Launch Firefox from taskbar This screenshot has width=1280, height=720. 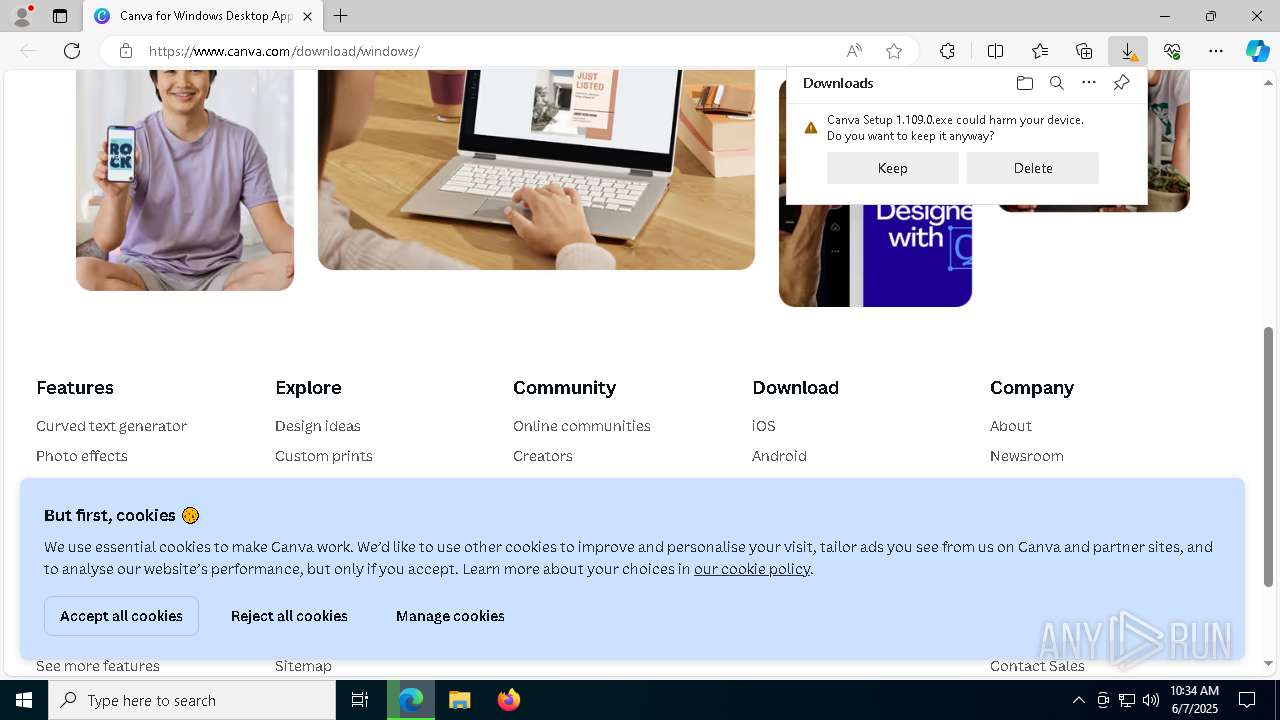click(x=509, y=700)
